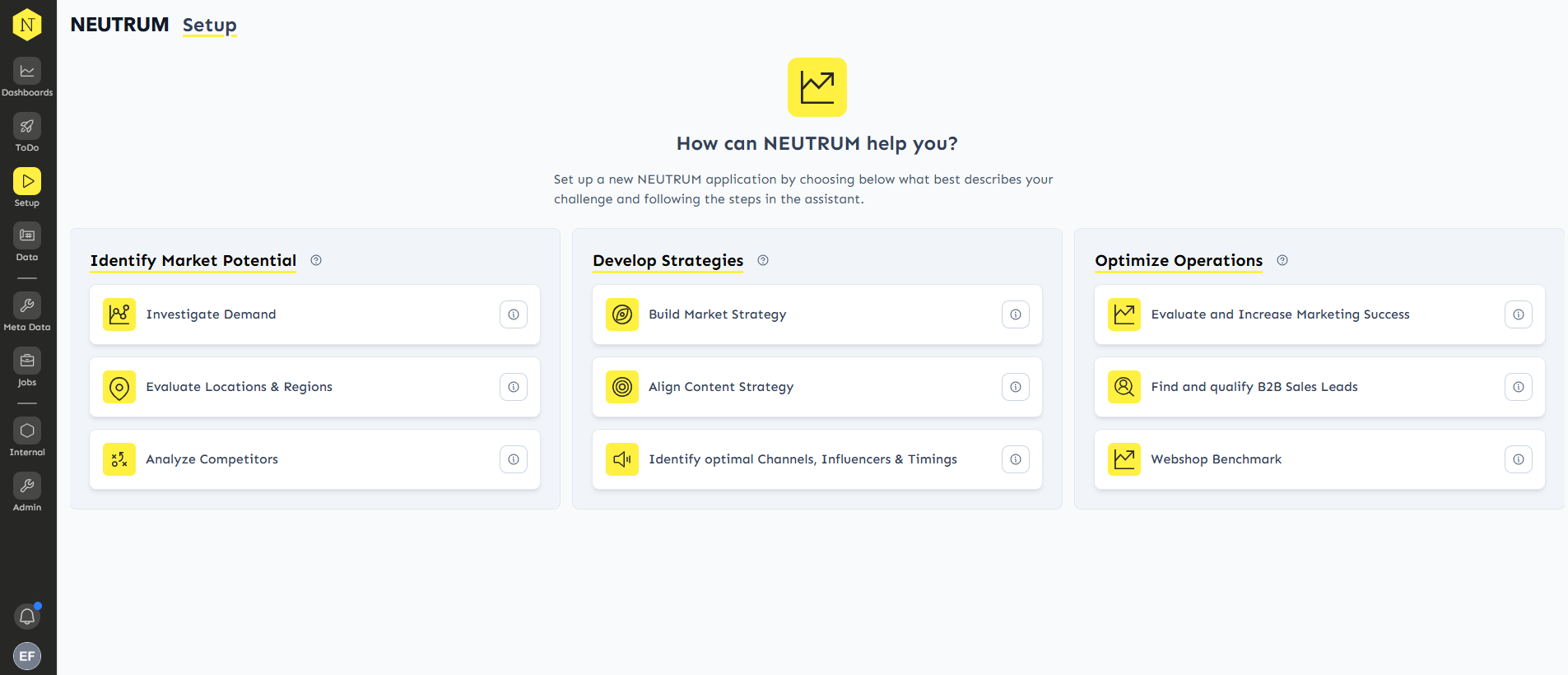The image size is (1568, 675).
Task: Go to Jobs in the sidebar
Action: tap(27, 368)
